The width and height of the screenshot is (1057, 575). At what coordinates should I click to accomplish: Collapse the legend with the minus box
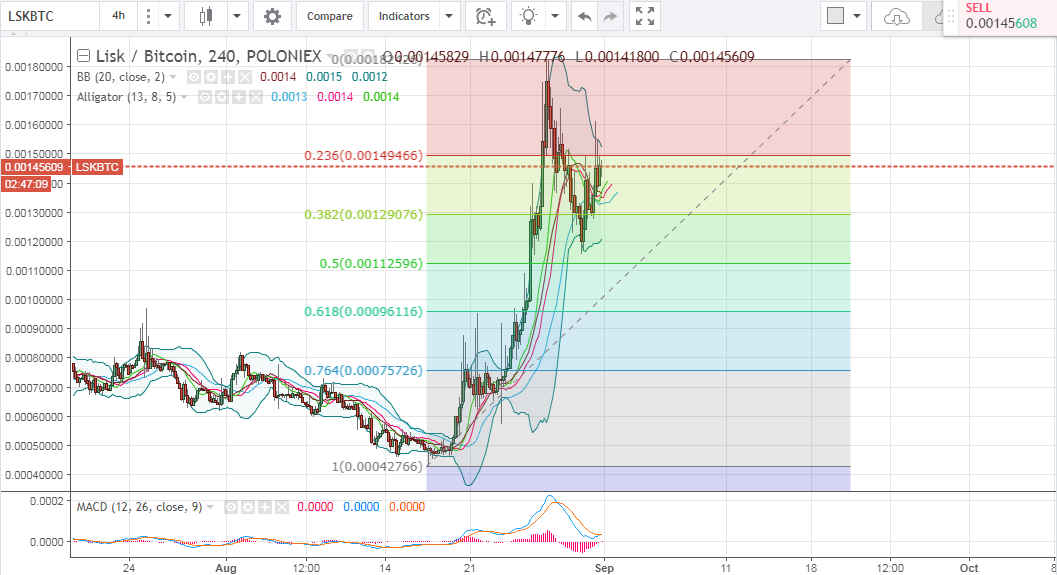pos(84,56)
